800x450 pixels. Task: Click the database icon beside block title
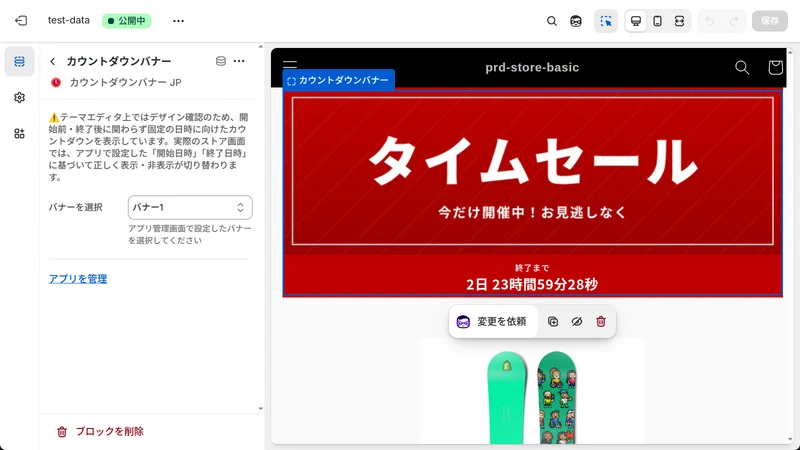tap(221, 61)
